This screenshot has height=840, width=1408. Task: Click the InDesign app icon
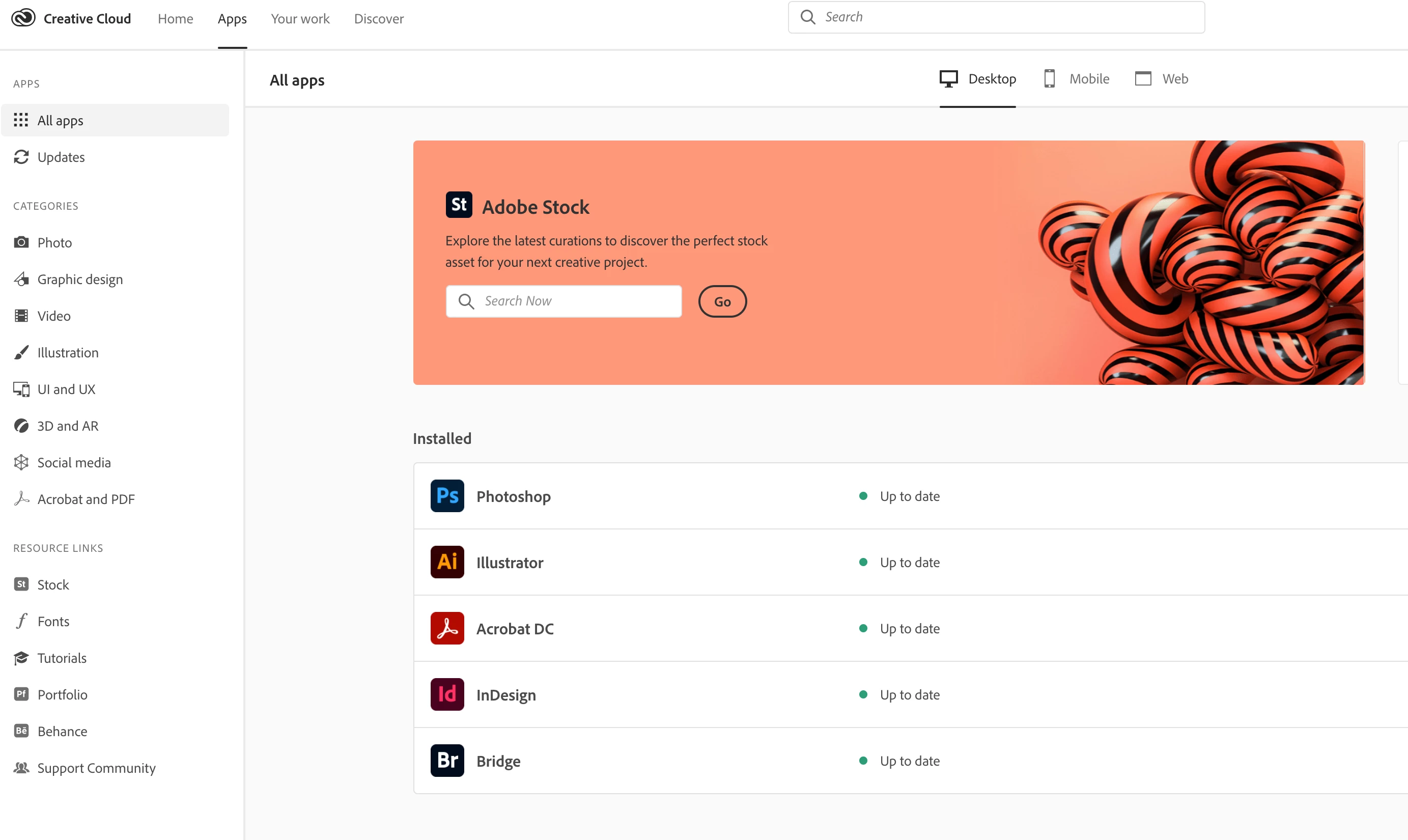(x=447, y=694)
